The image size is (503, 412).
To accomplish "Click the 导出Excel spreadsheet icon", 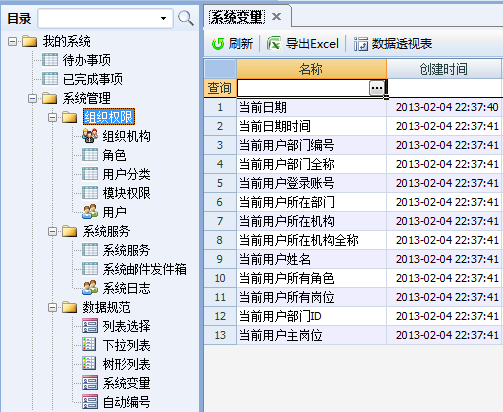I will (x=274, y=44).
